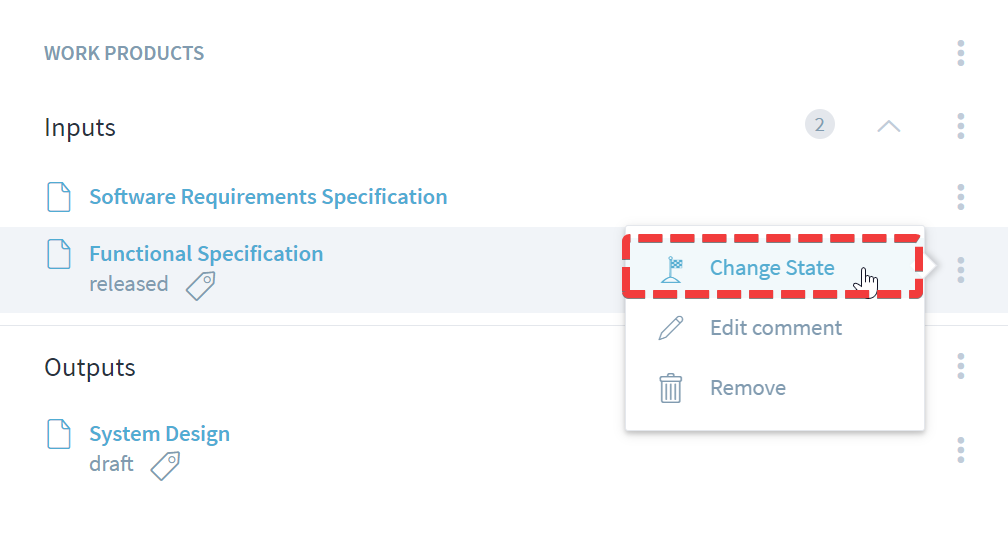
Task: Open the Outputs section three-dot menu
Action: (x=960, y=366)
